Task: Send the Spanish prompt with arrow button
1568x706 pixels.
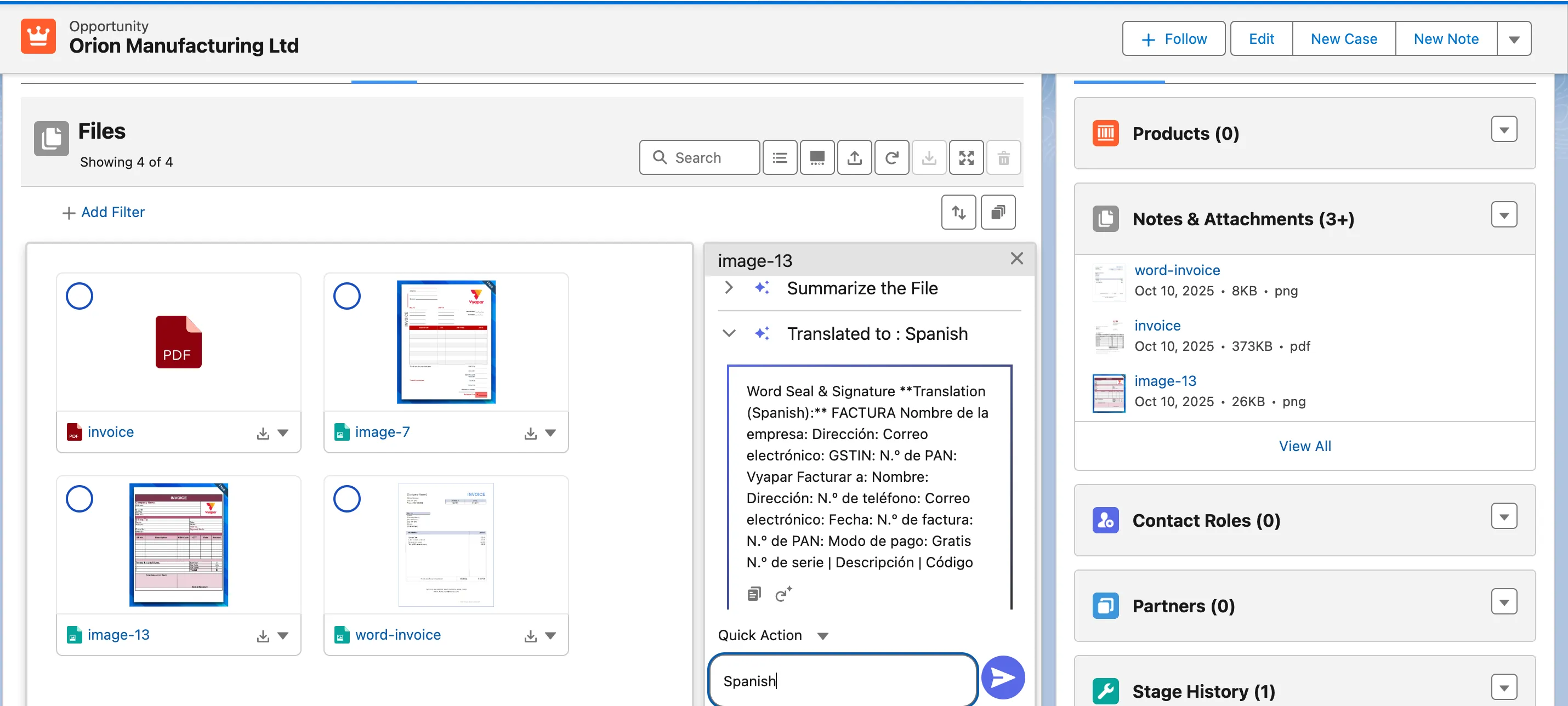Action: 1003,677
